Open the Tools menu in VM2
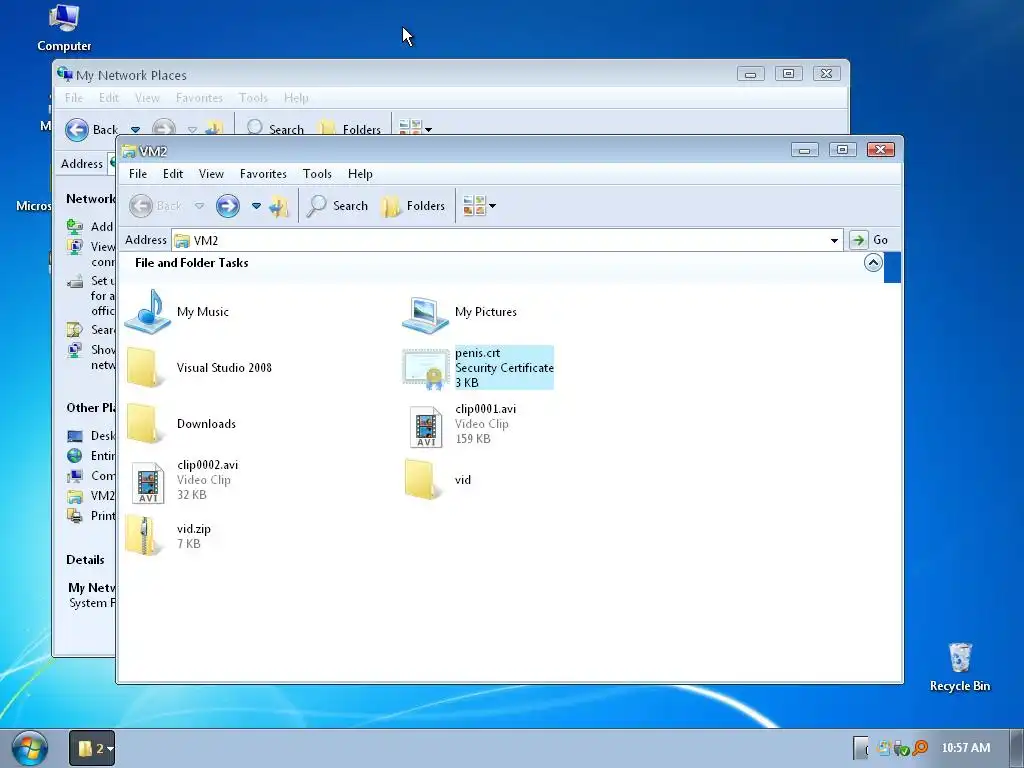Viewport: 1024px width, 768px height. 317,174
